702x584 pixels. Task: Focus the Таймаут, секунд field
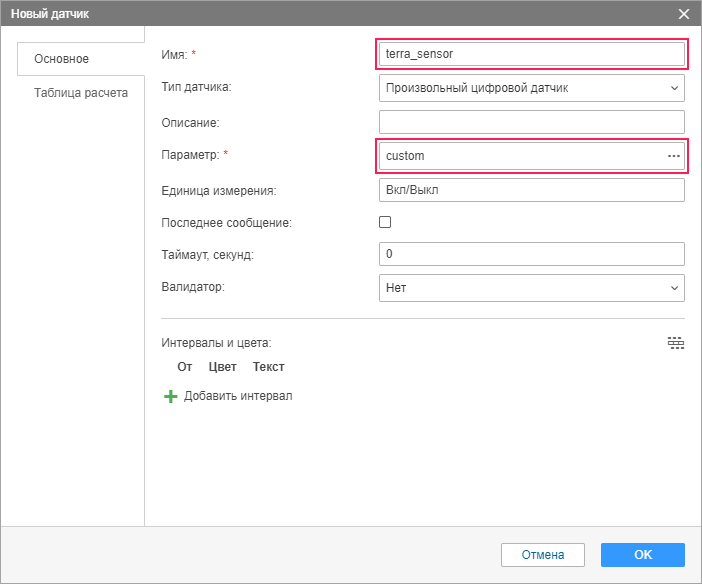coord(532,254)
